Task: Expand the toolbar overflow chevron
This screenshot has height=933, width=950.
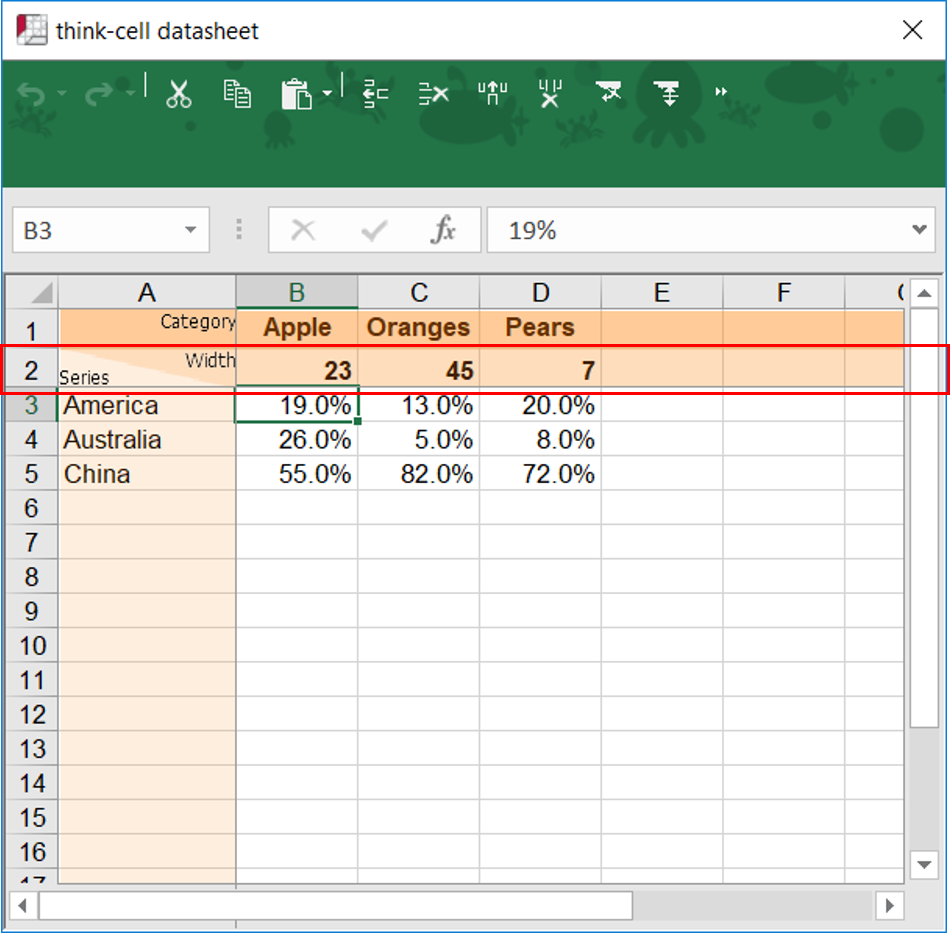Action: click(722, 92)
